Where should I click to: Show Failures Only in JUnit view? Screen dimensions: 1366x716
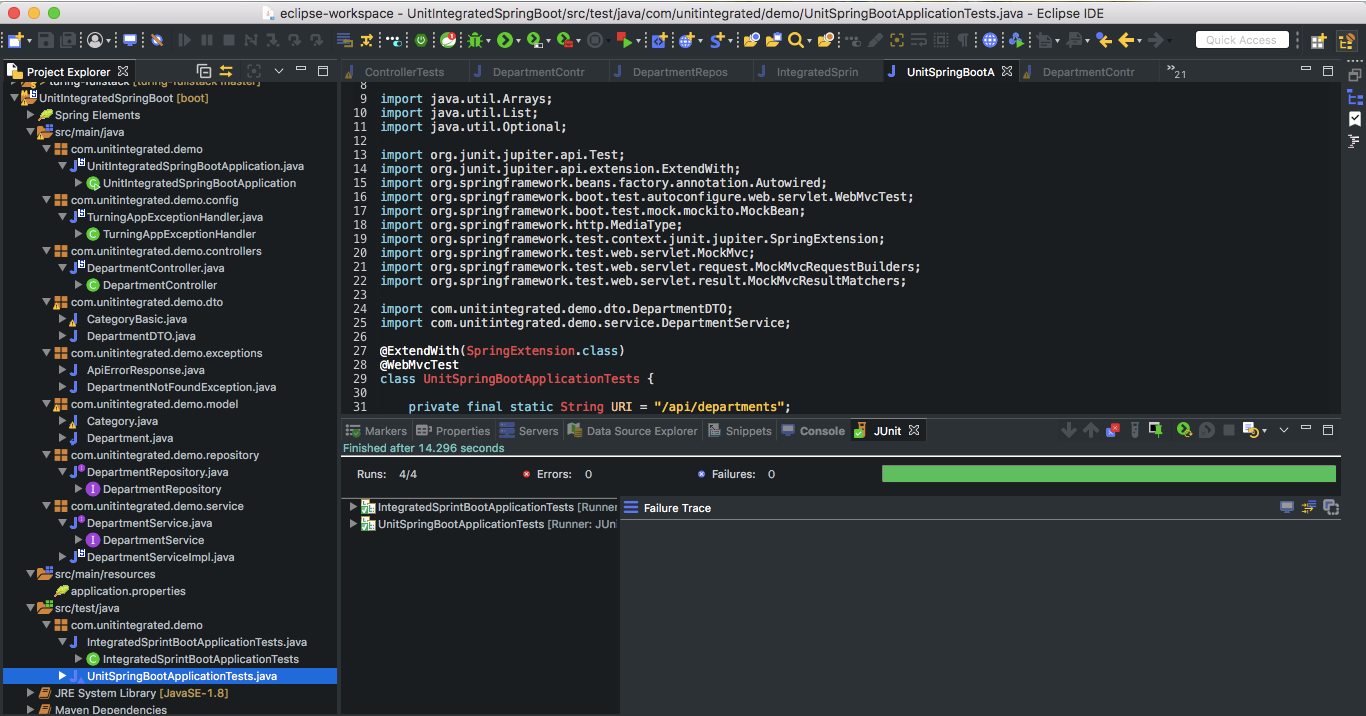tap(1112, 430)
